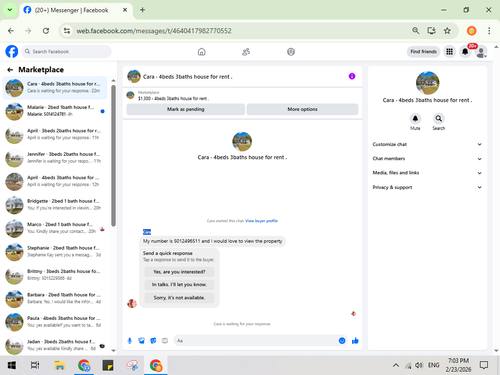Open the Messenger Facebook browser tab
The height and width of the screenshot is (375, 500).
click(x=76, y=10)
